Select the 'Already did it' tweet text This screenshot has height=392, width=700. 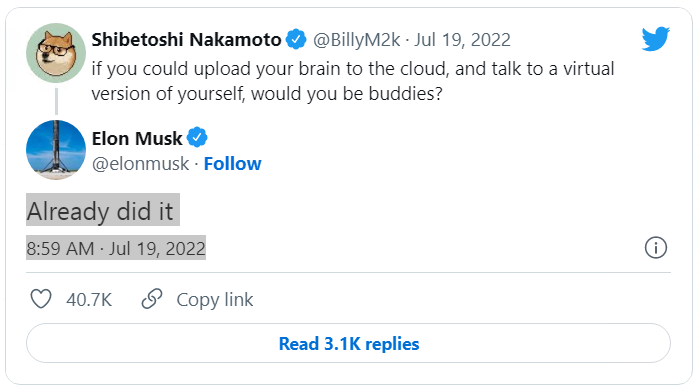point(103,210)
